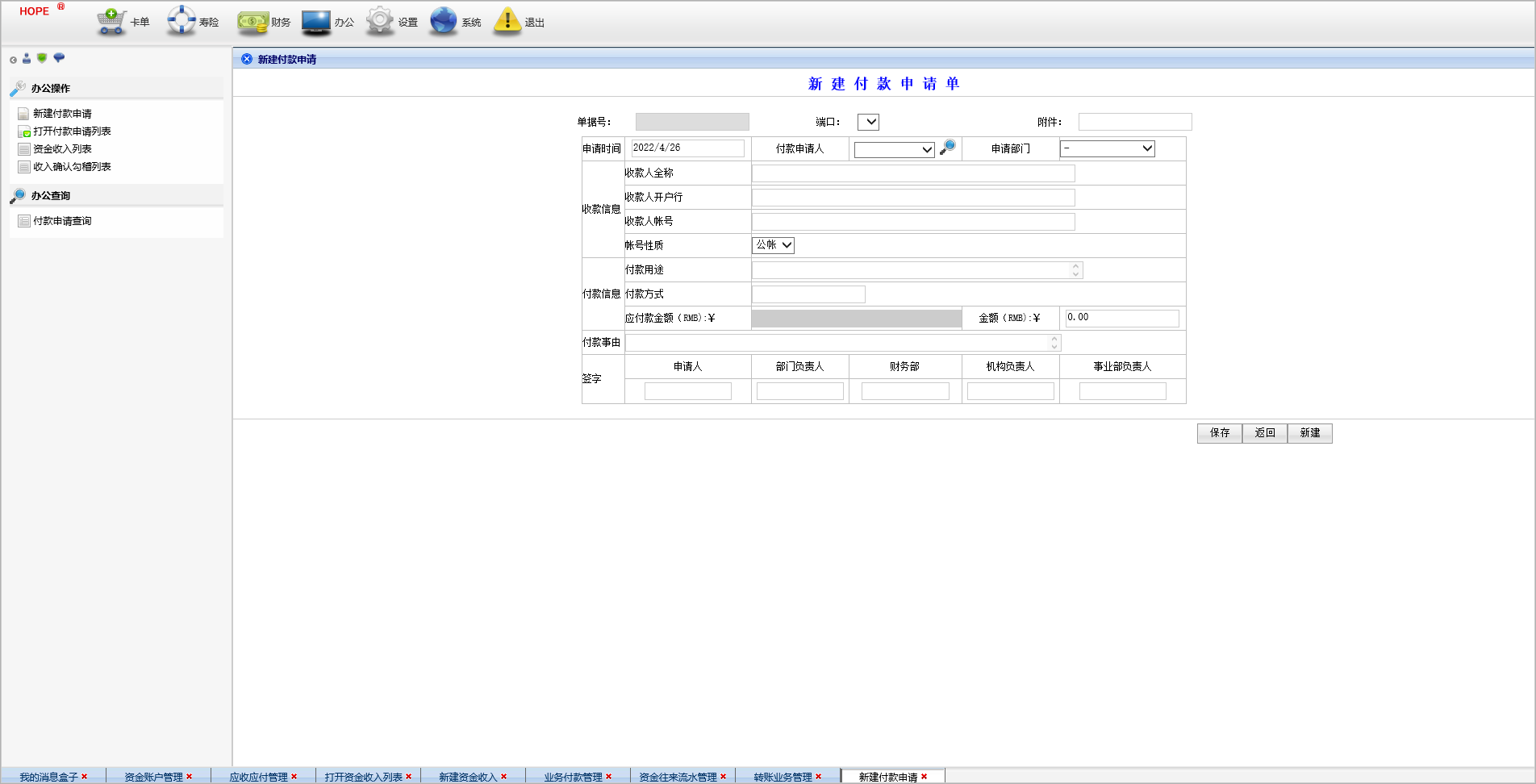Open 打开付款申请列表 in sidebar
This screenshot has height=784, width=1536.
pos(72,131)
